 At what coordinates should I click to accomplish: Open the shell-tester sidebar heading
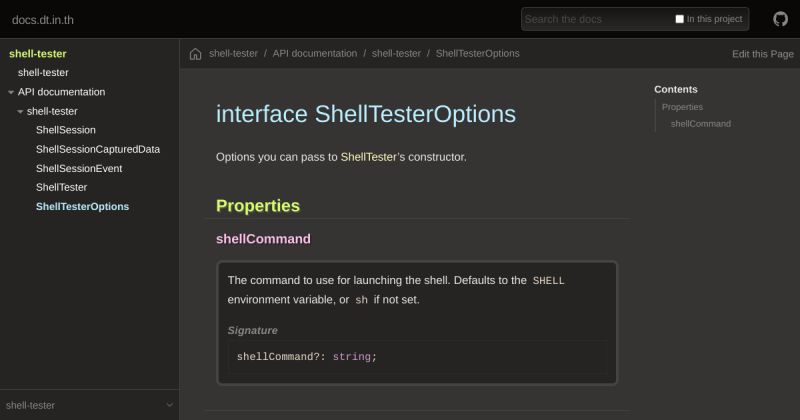click(x=38, y=54)
